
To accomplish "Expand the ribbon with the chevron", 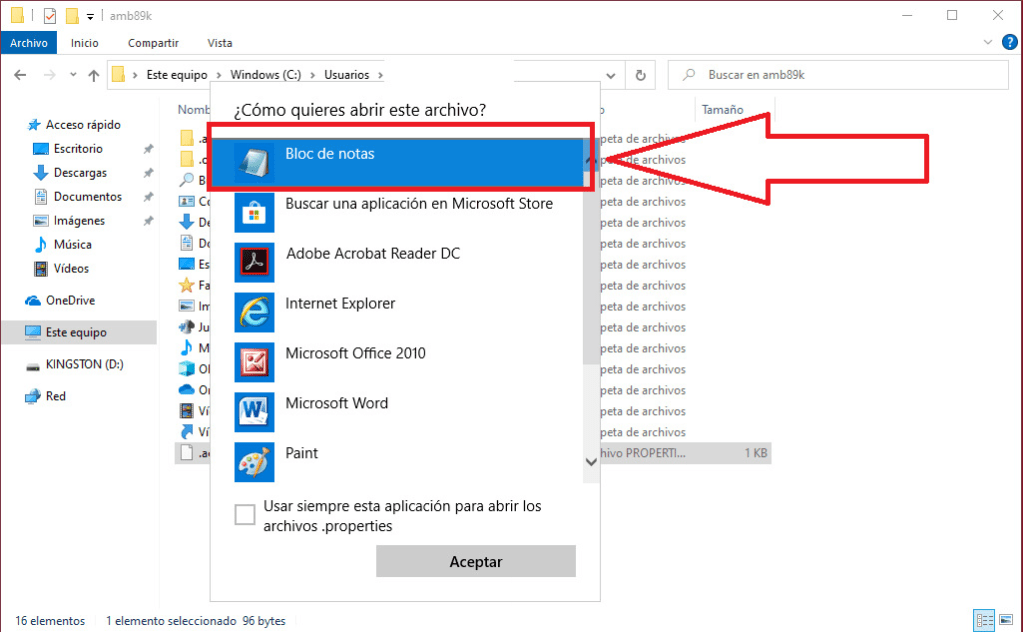I will pos(988,42).
